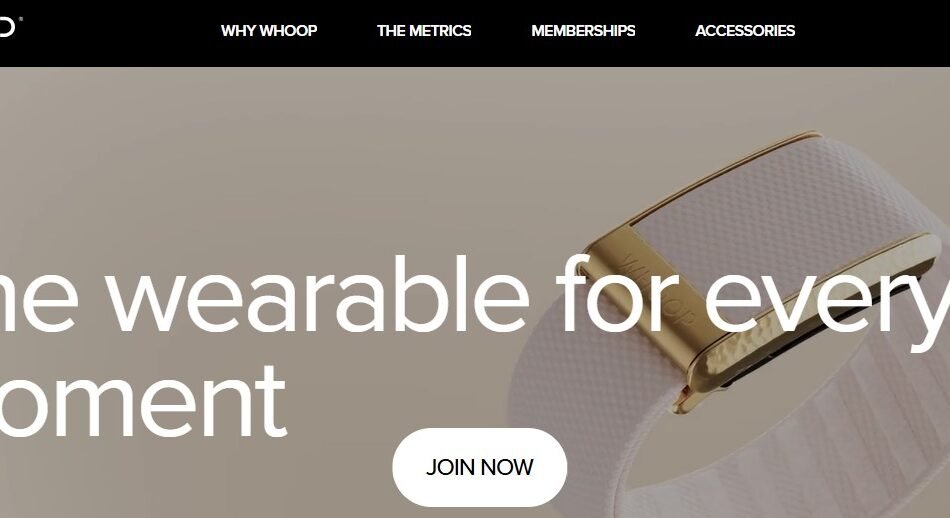Select ACCESSORIES in the top navigation

click(x=745, y=31)
